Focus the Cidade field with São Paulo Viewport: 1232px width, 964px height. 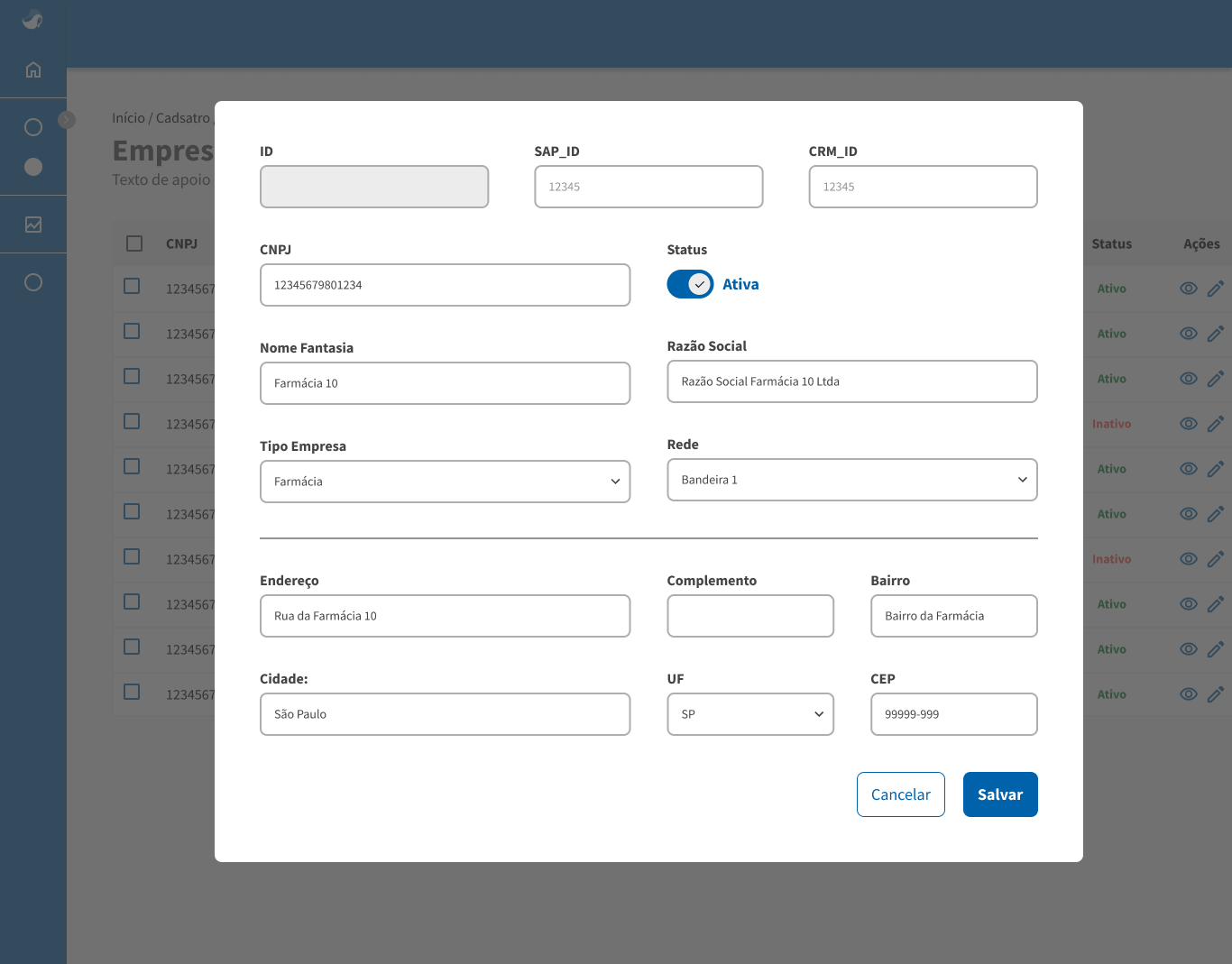point(445,714)
